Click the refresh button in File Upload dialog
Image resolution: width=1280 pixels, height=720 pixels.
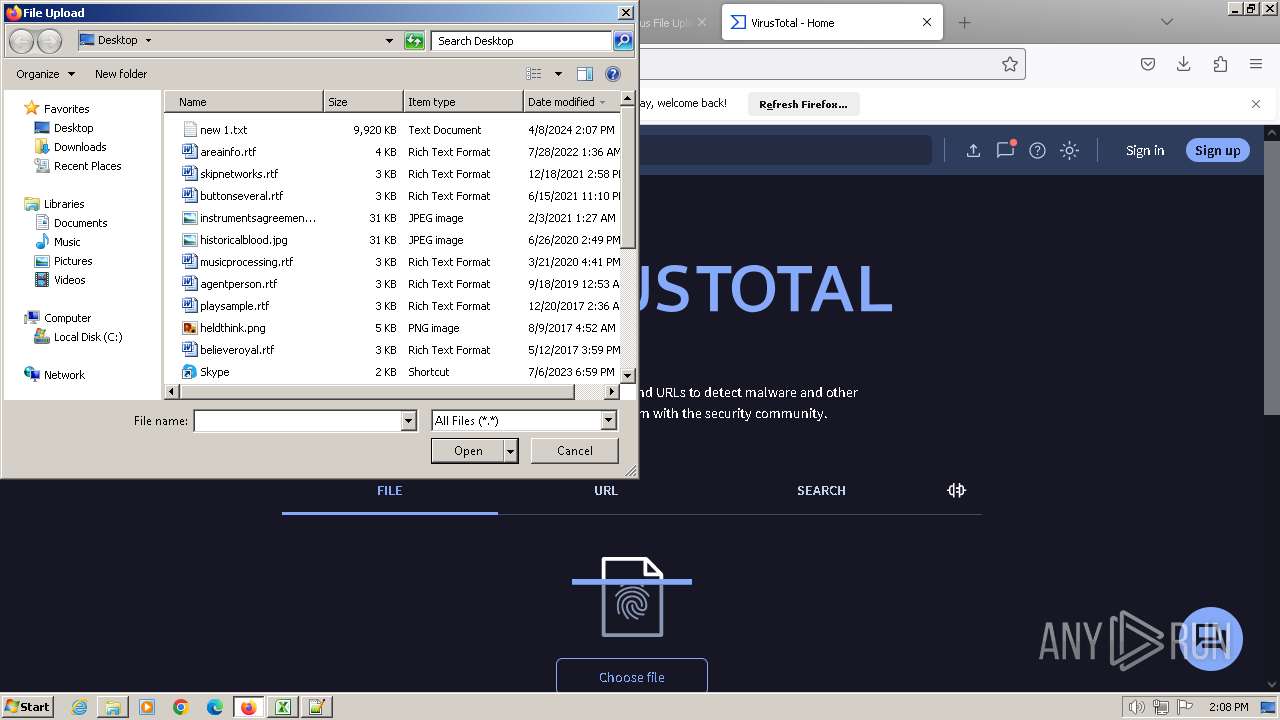[x=414, y=41]
